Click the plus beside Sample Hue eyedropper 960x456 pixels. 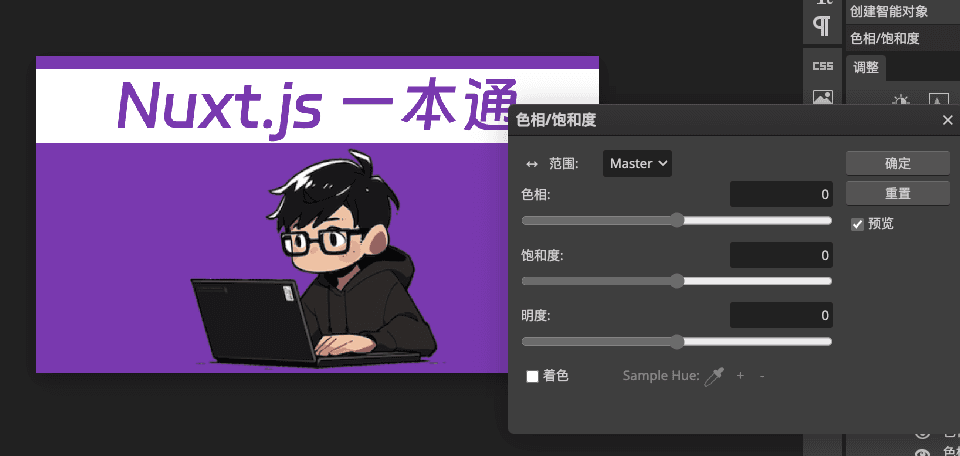pyautogui.click(x=740, y=375)
